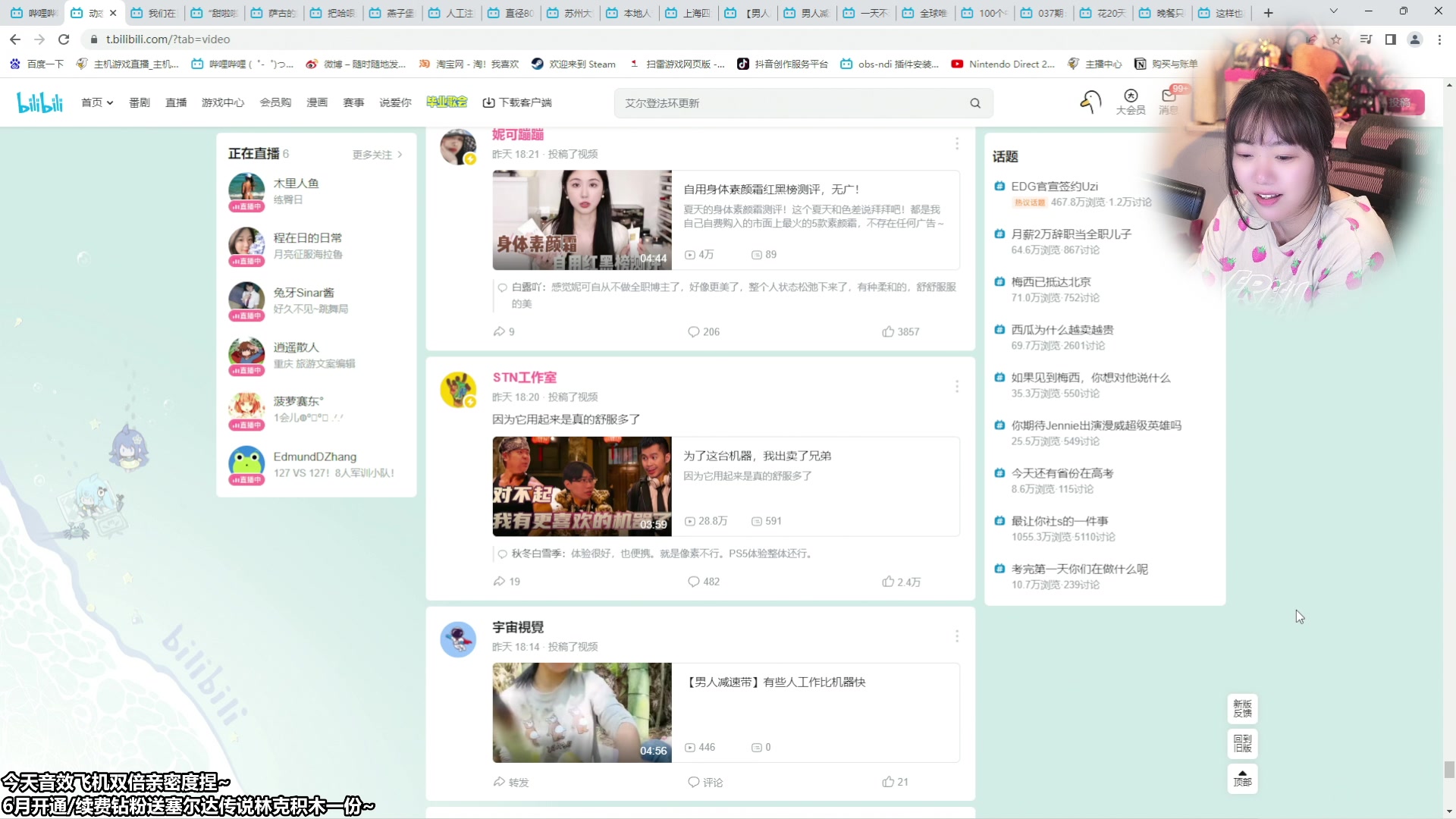Click the 顶部 back-to-top button
This screenshot has height=819, width=1456.
pos(1242,779)
